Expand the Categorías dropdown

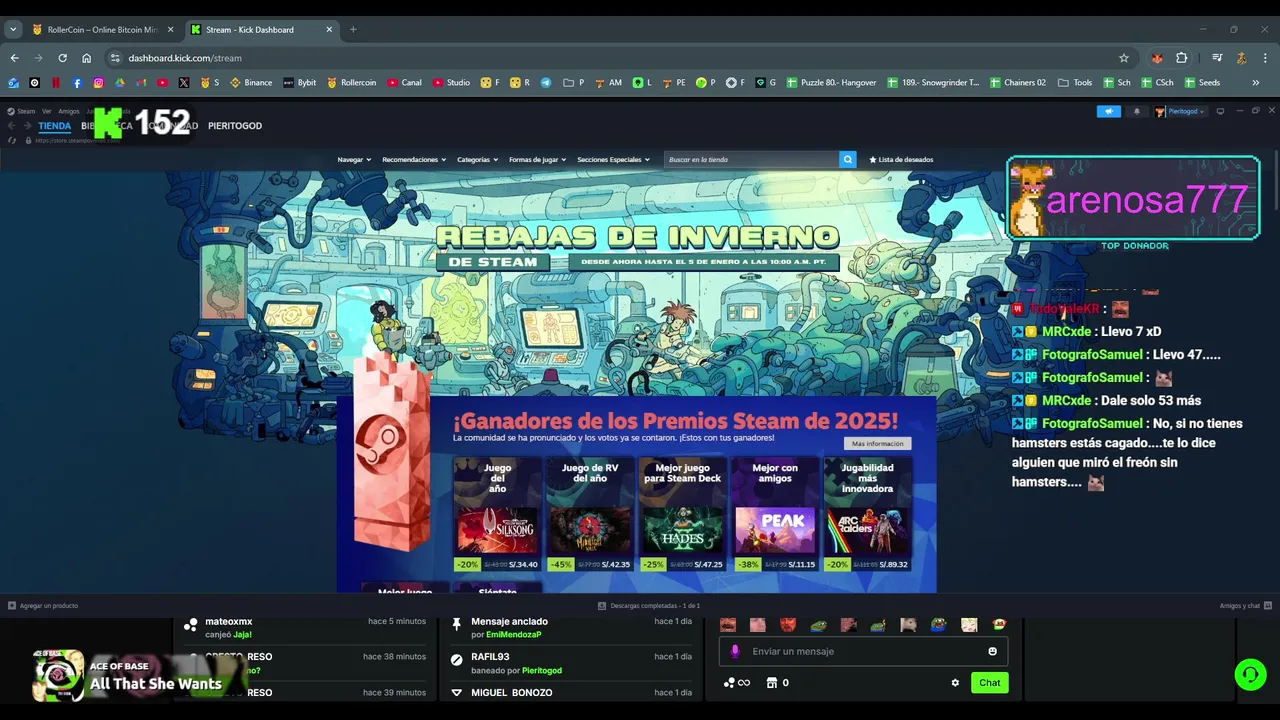pos(478,159)
